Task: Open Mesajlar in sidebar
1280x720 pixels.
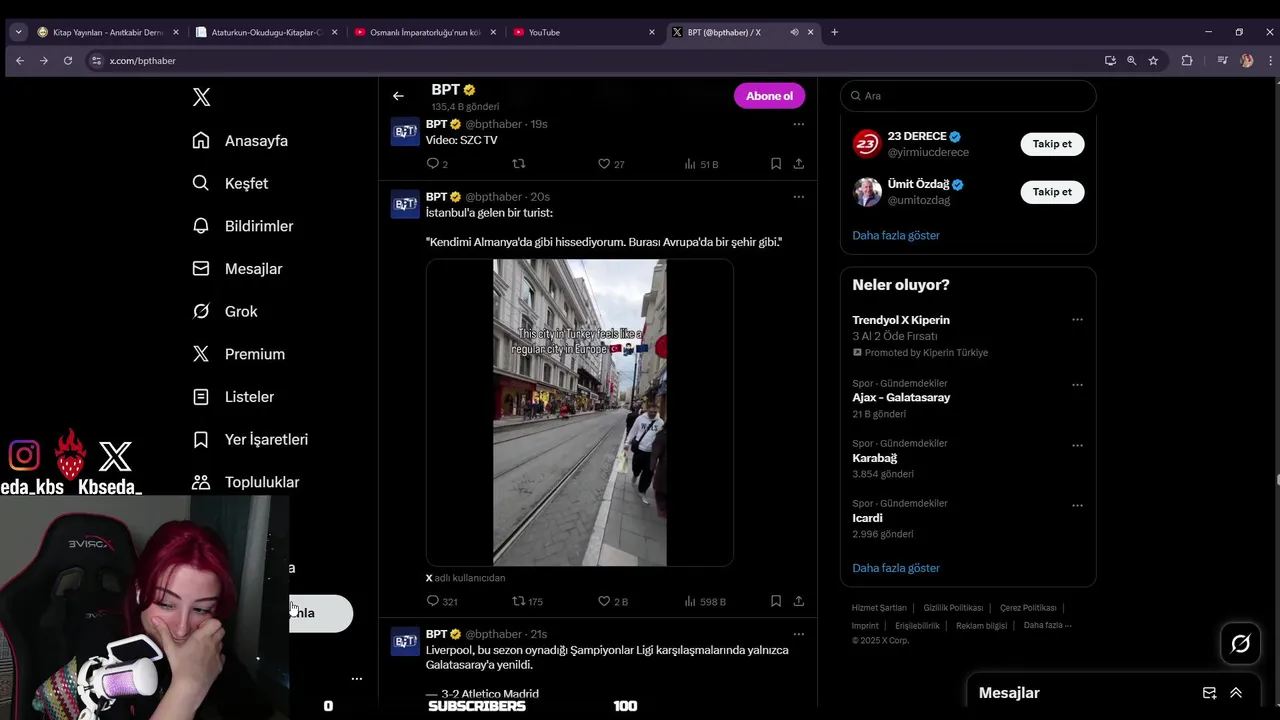Action: point(237,269)
